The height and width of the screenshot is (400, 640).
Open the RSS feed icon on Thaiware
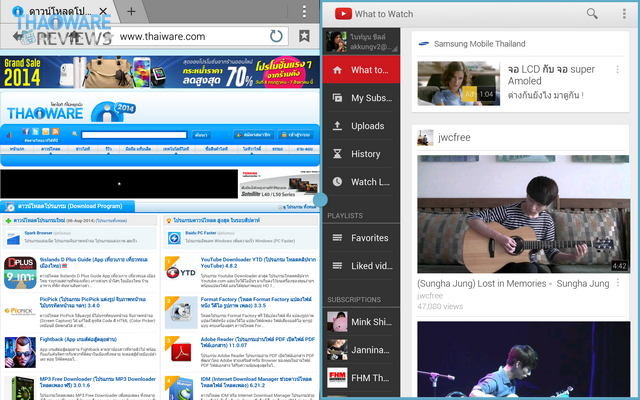click(x=56, y=131)
